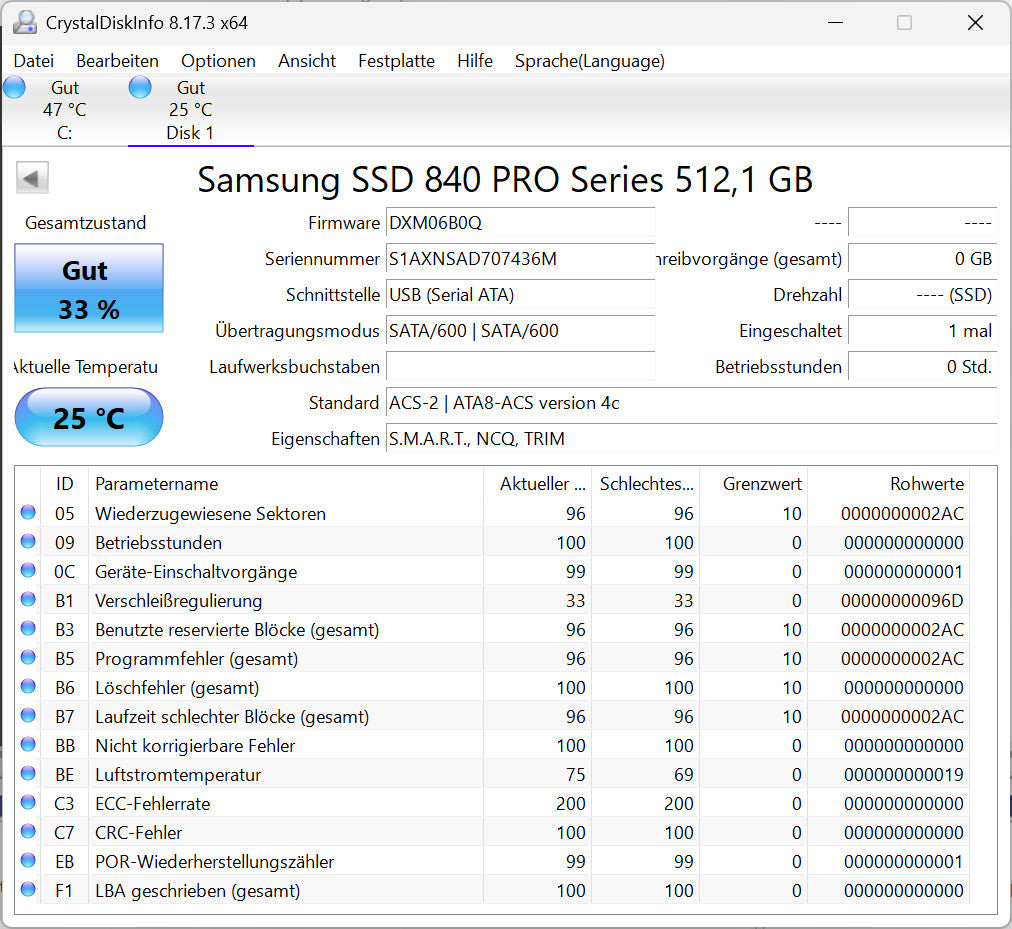Click the CrystalDiskInfo icon in the title bar
Screen dimensions: 1012x929
coord(24,22)
